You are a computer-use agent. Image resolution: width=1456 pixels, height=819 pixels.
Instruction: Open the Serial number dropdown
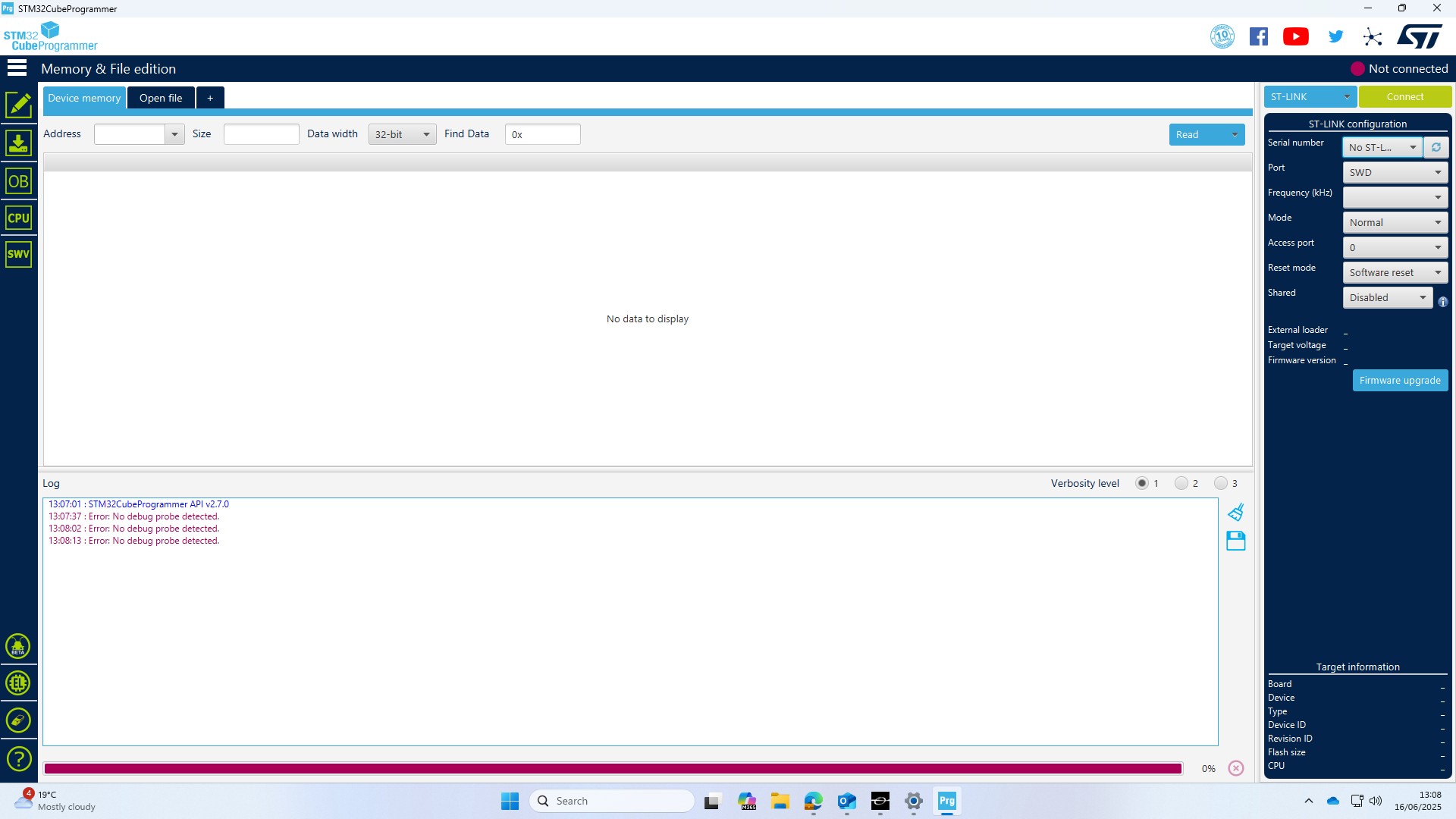tap(1382, 147)
